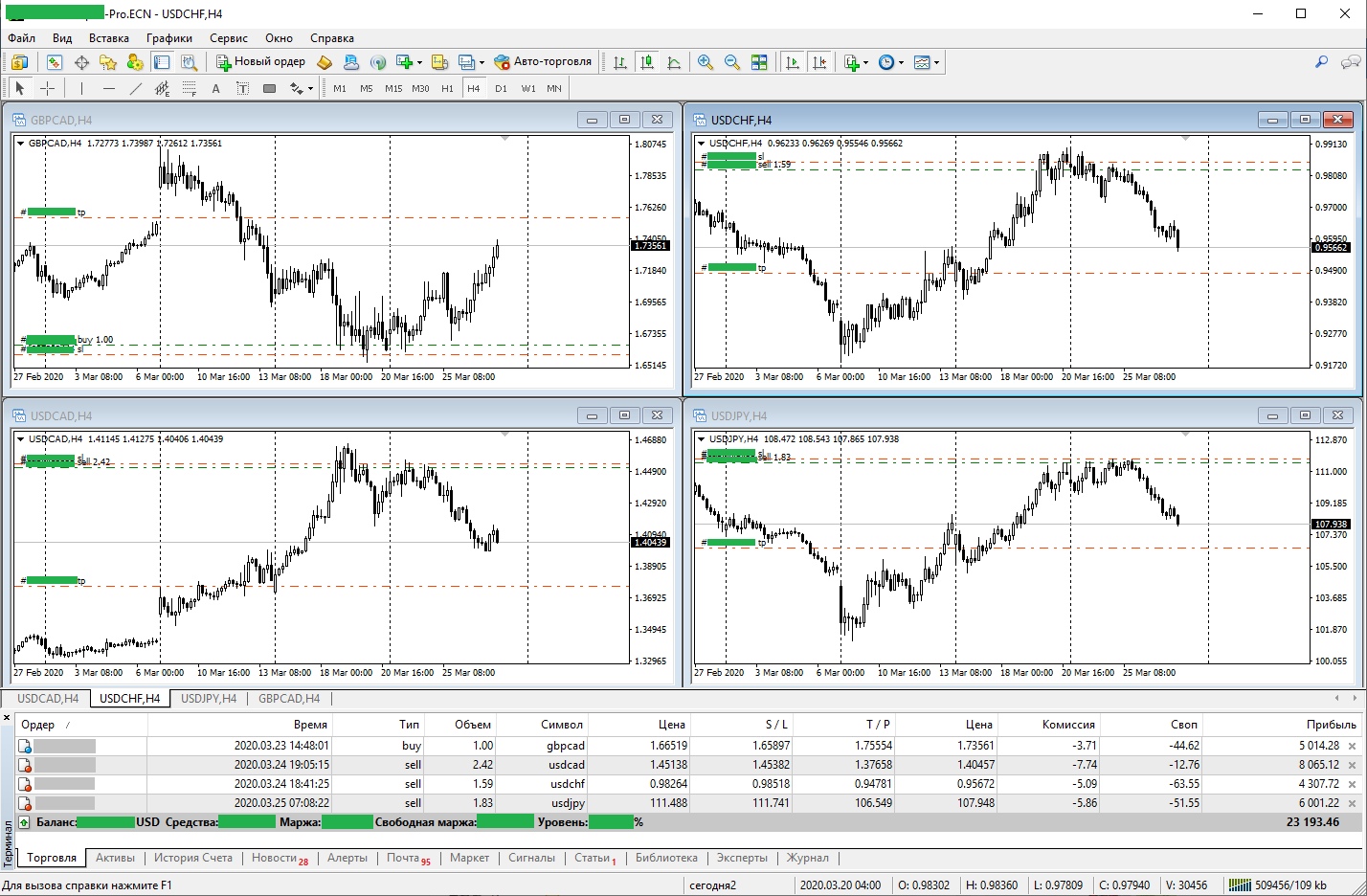Viewport: 1367px width, 896px height.
Task: Click the zoom out magnifier icon
Action: pyautogui.click(x=732, y=62)
